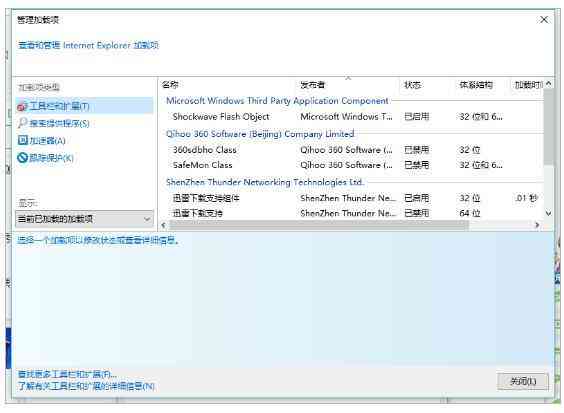Click the tracking protection blocked icon
The image size is (564, 413).
point(22,158)
